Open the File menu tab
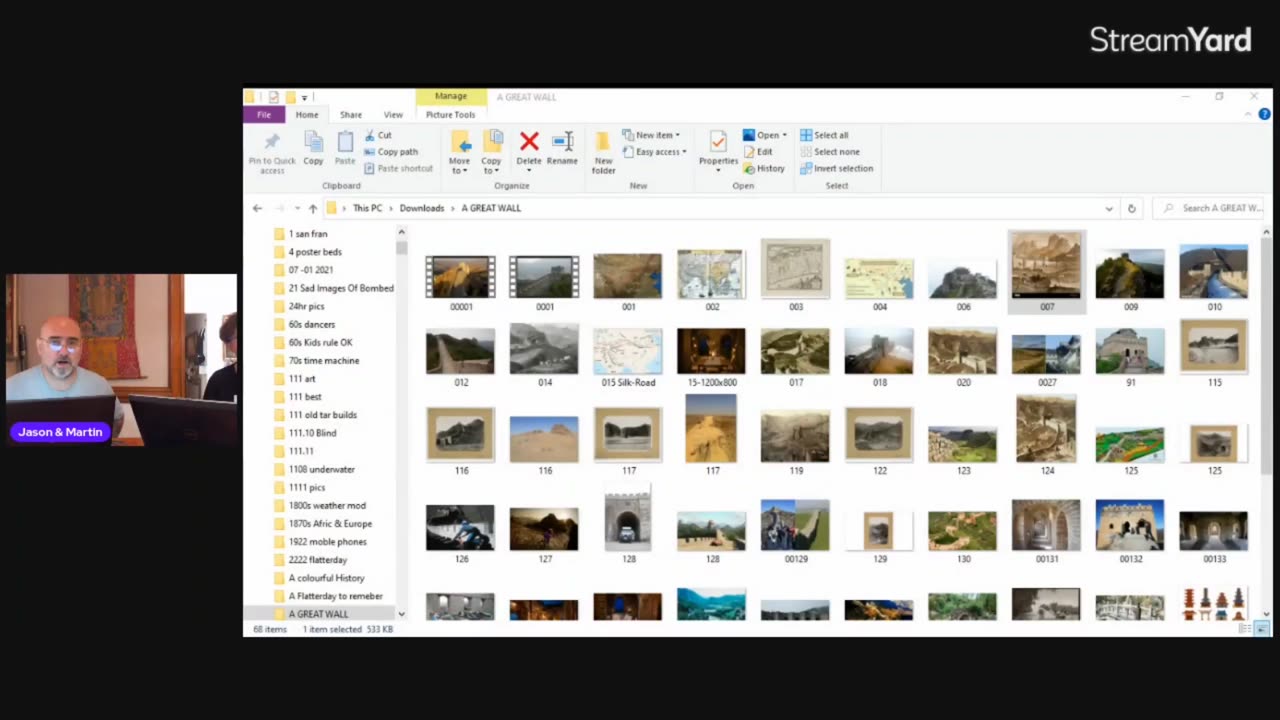The width and height of the screenshot is (1280, 720). [264, 115]
